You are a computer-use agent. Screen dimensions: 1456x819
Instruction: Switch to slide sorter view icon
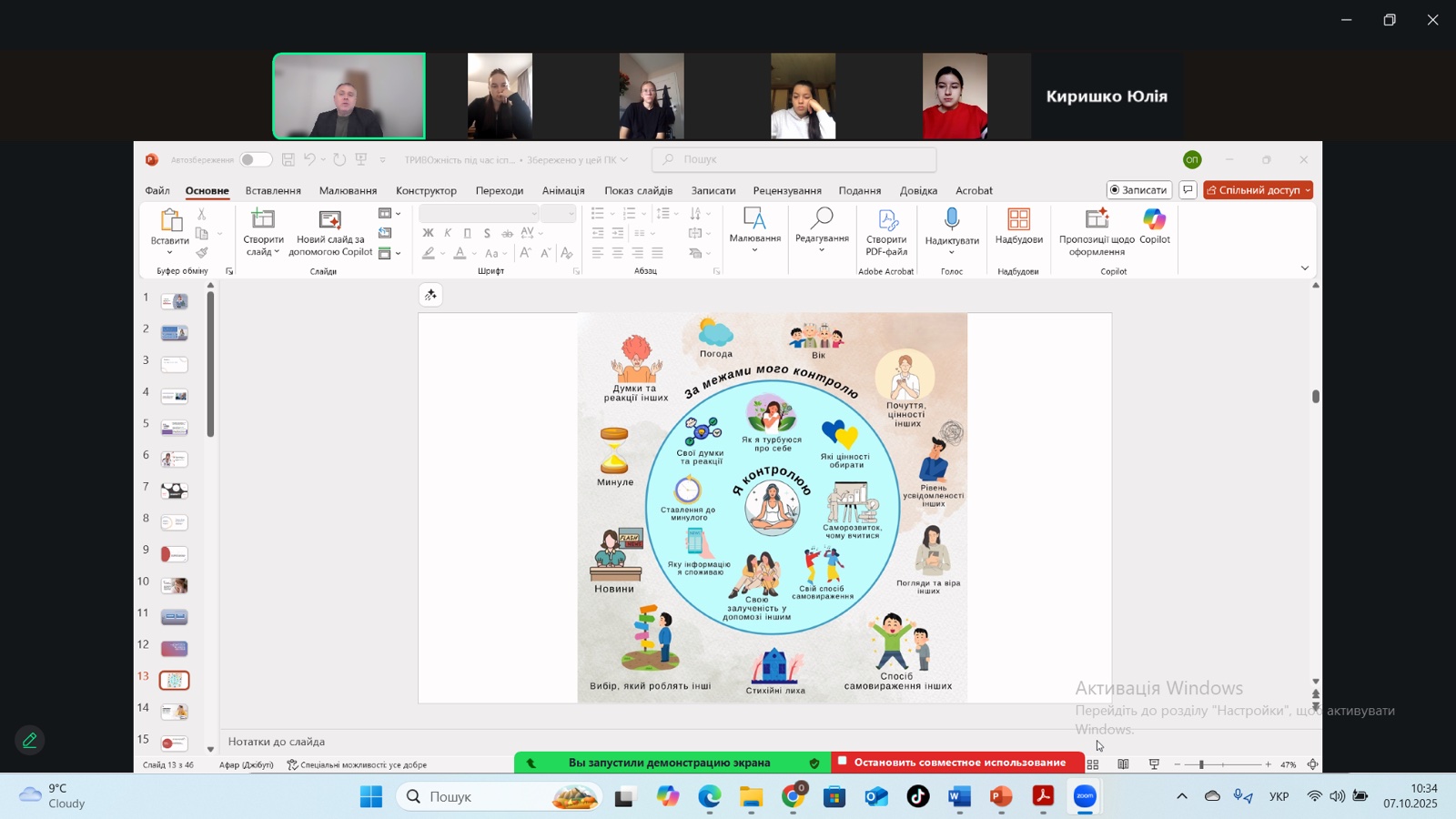coord(1093,764)
